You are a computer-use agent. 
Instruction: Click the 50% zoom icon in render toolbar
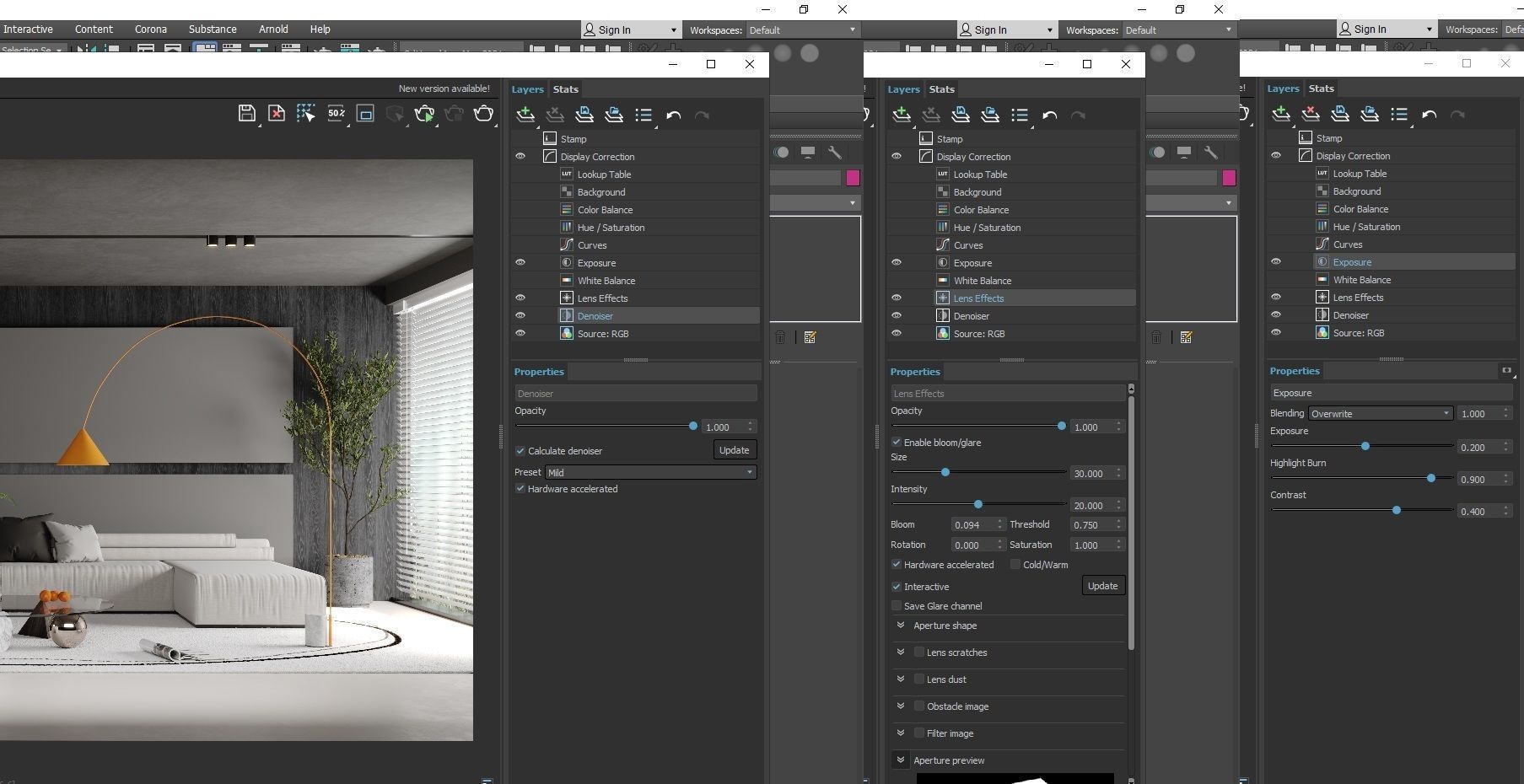336,114
